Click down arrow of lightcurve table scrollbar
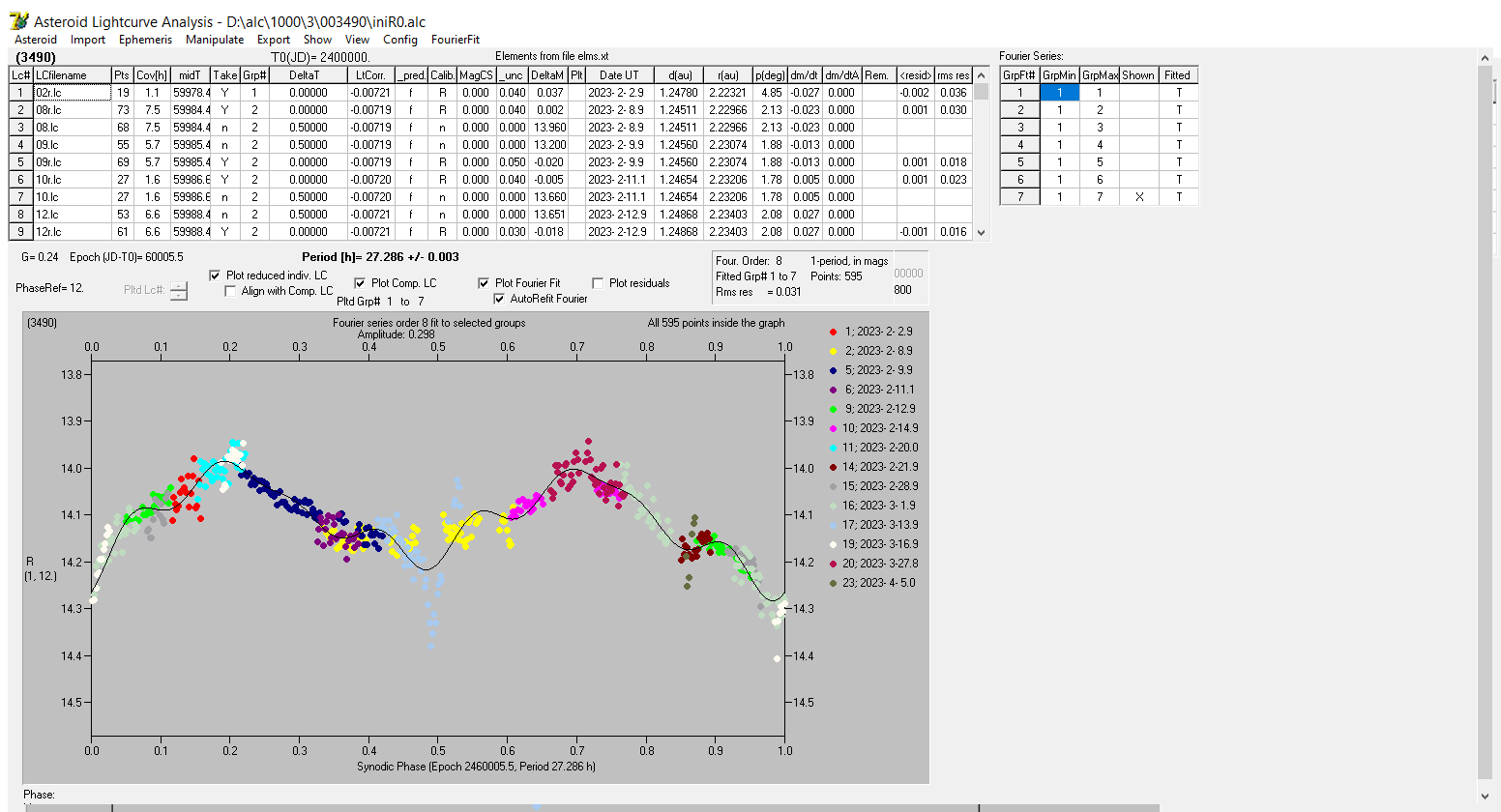This screenshot has height=812, width=1501. click(982, 232)
